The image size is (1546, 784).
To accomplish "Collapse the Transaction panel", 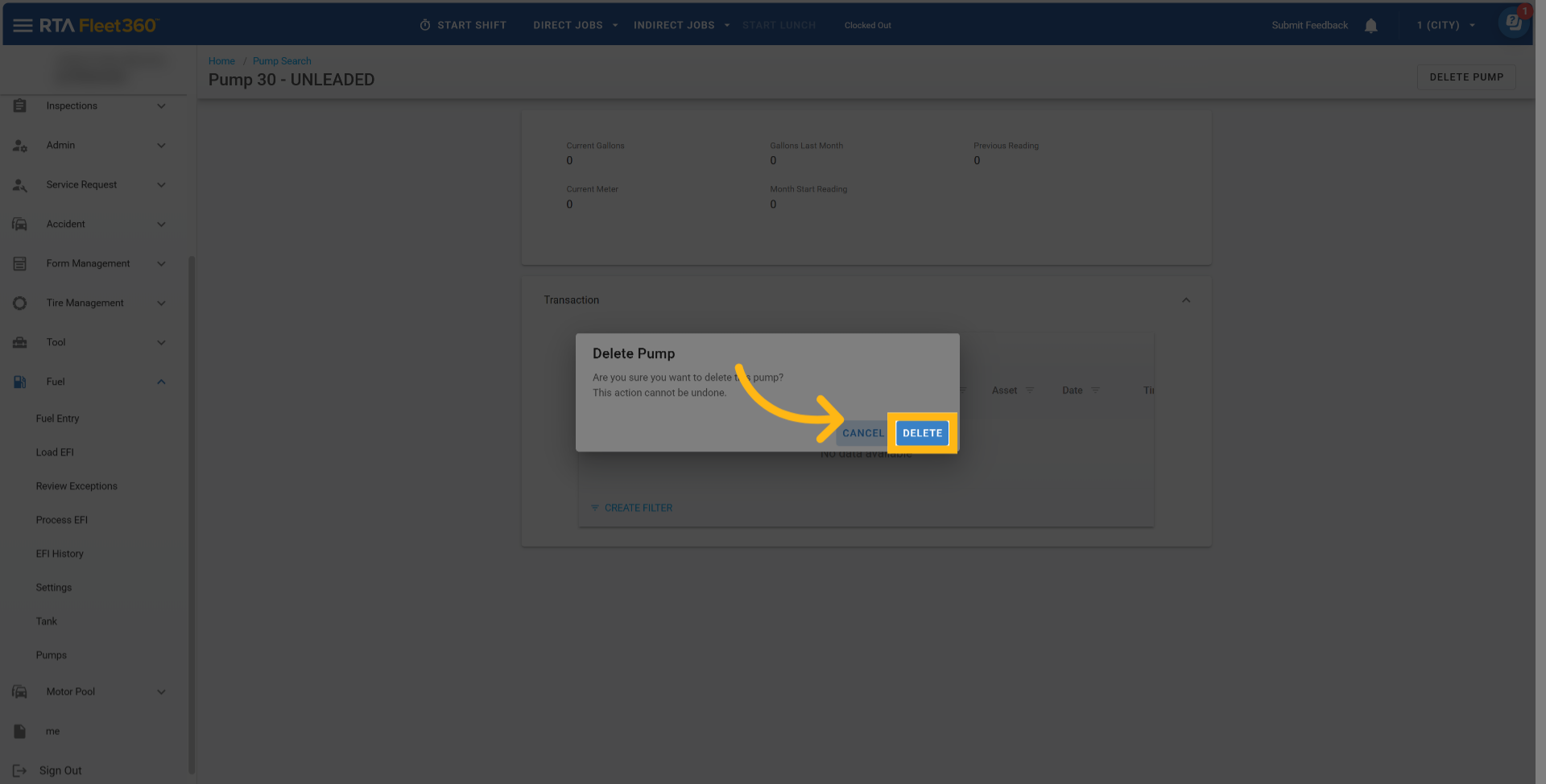I will click(1185, 300).
